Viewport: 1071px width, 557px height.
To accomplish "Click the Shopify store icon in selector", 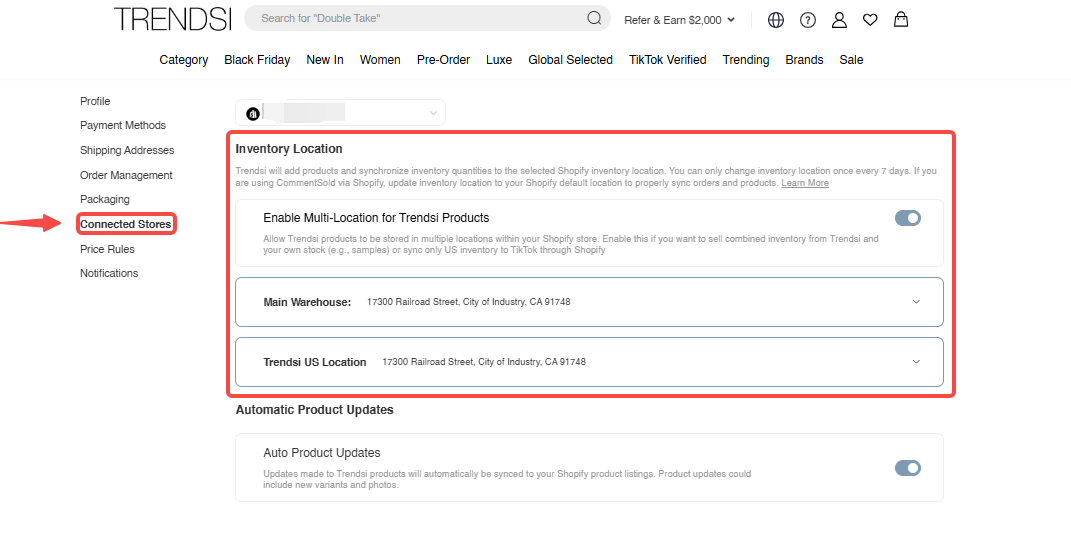I will [x=253, y=113].
